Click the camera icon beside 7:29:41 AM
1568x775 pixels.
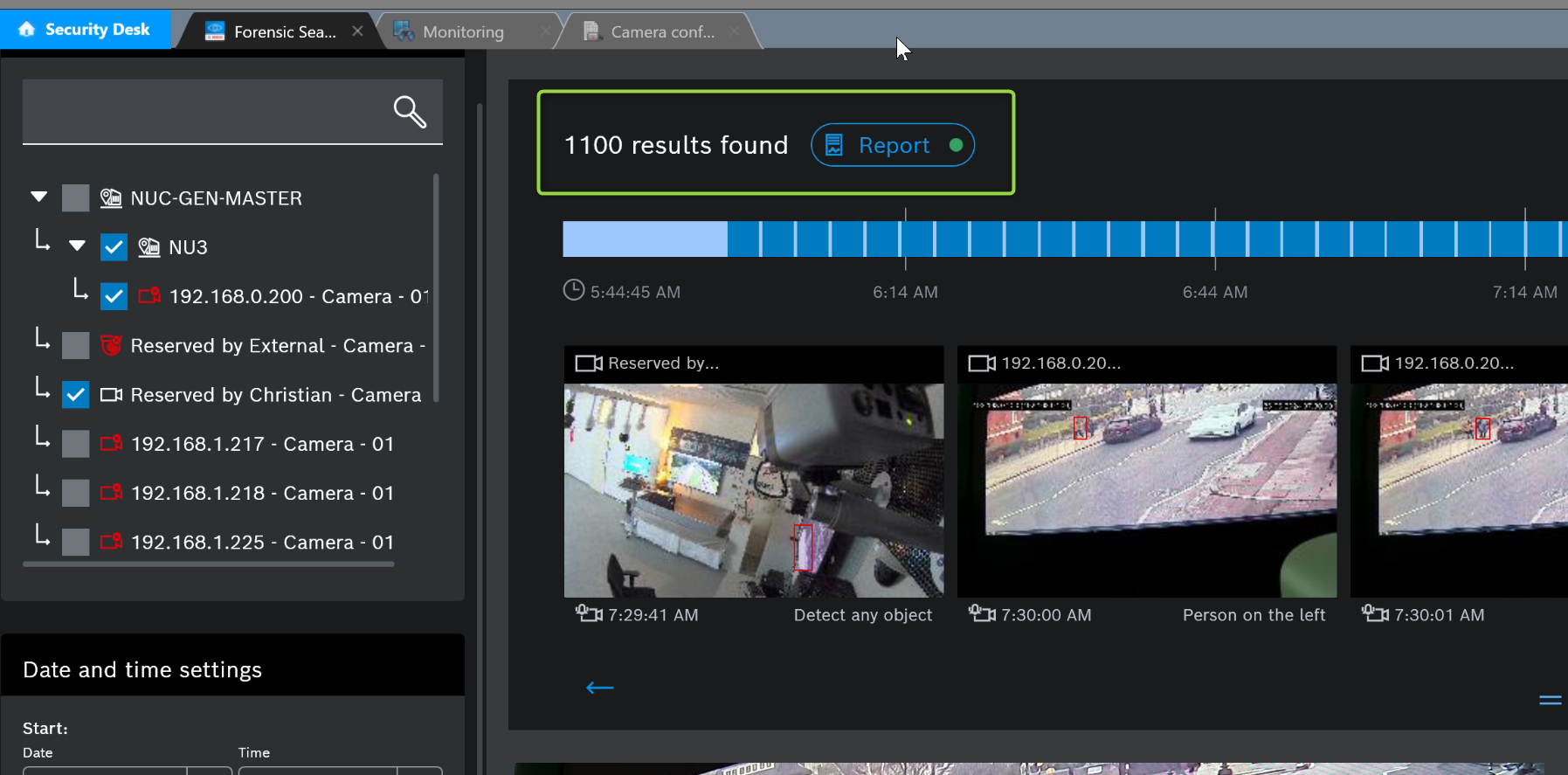(589, 614)
